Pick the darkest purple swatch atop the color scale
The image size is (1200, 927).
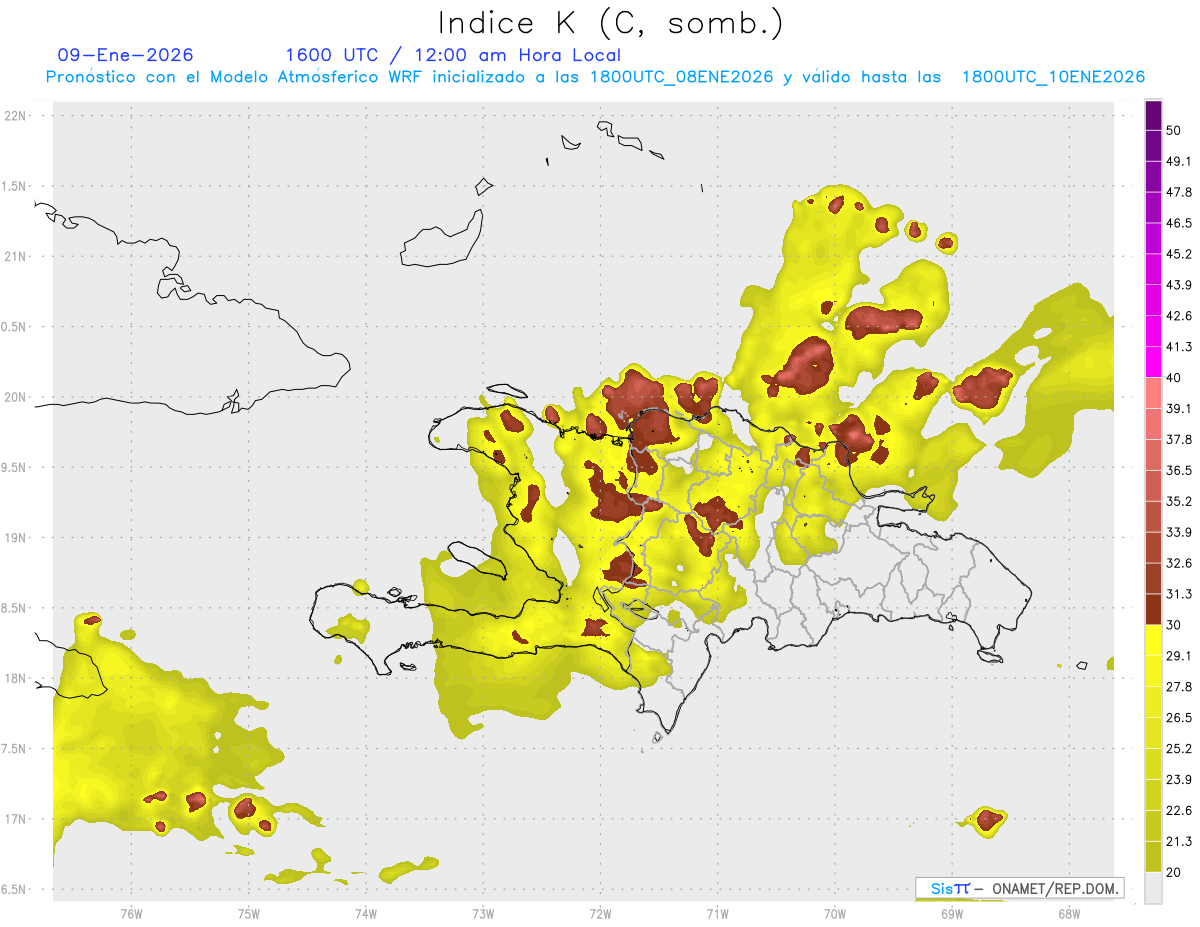click(1153, 116)
